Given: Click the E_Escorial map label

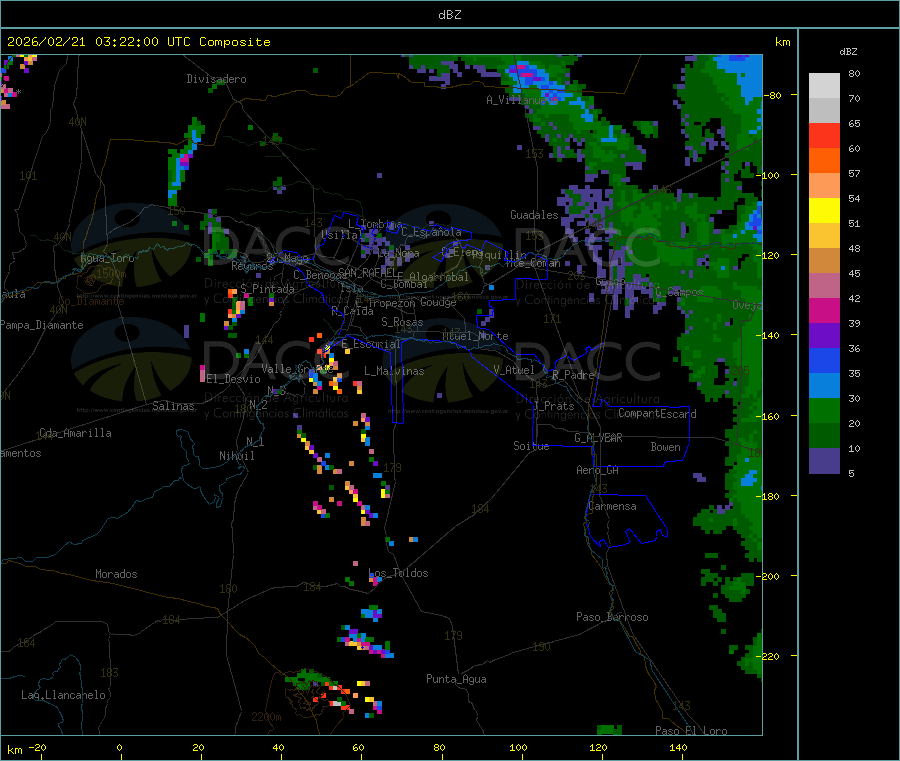Looking at the screenshot, I should pos(371,344).
